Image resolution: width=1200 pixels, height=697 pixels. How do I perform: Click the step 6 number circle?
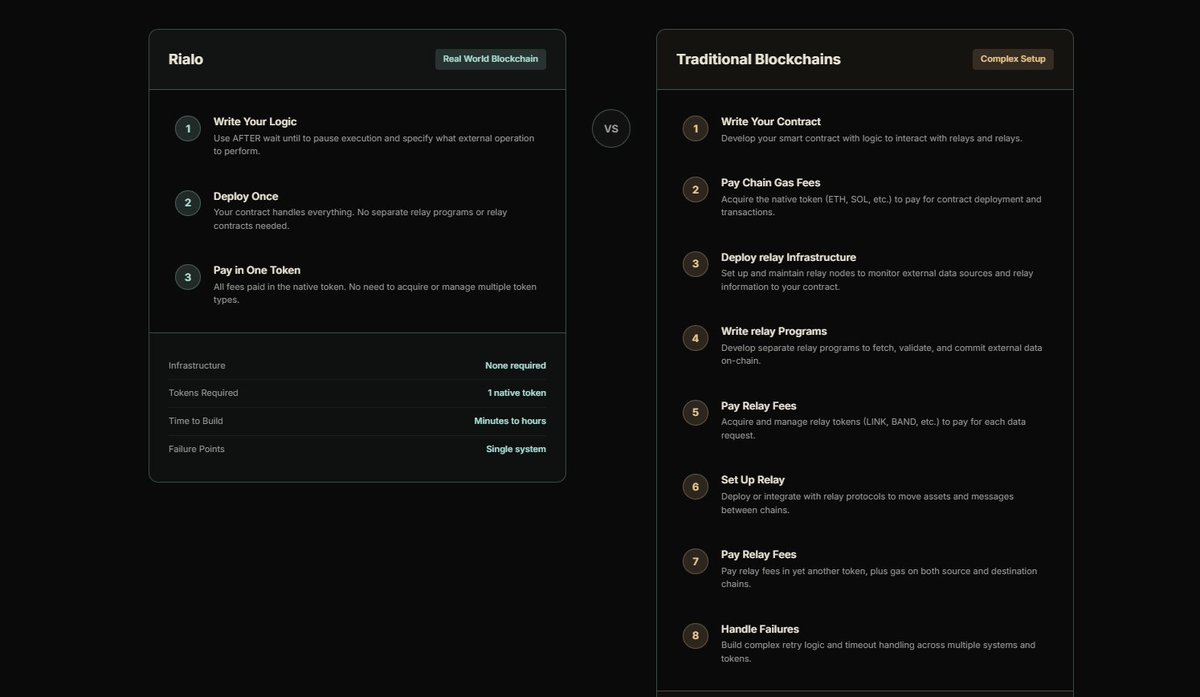696,487
